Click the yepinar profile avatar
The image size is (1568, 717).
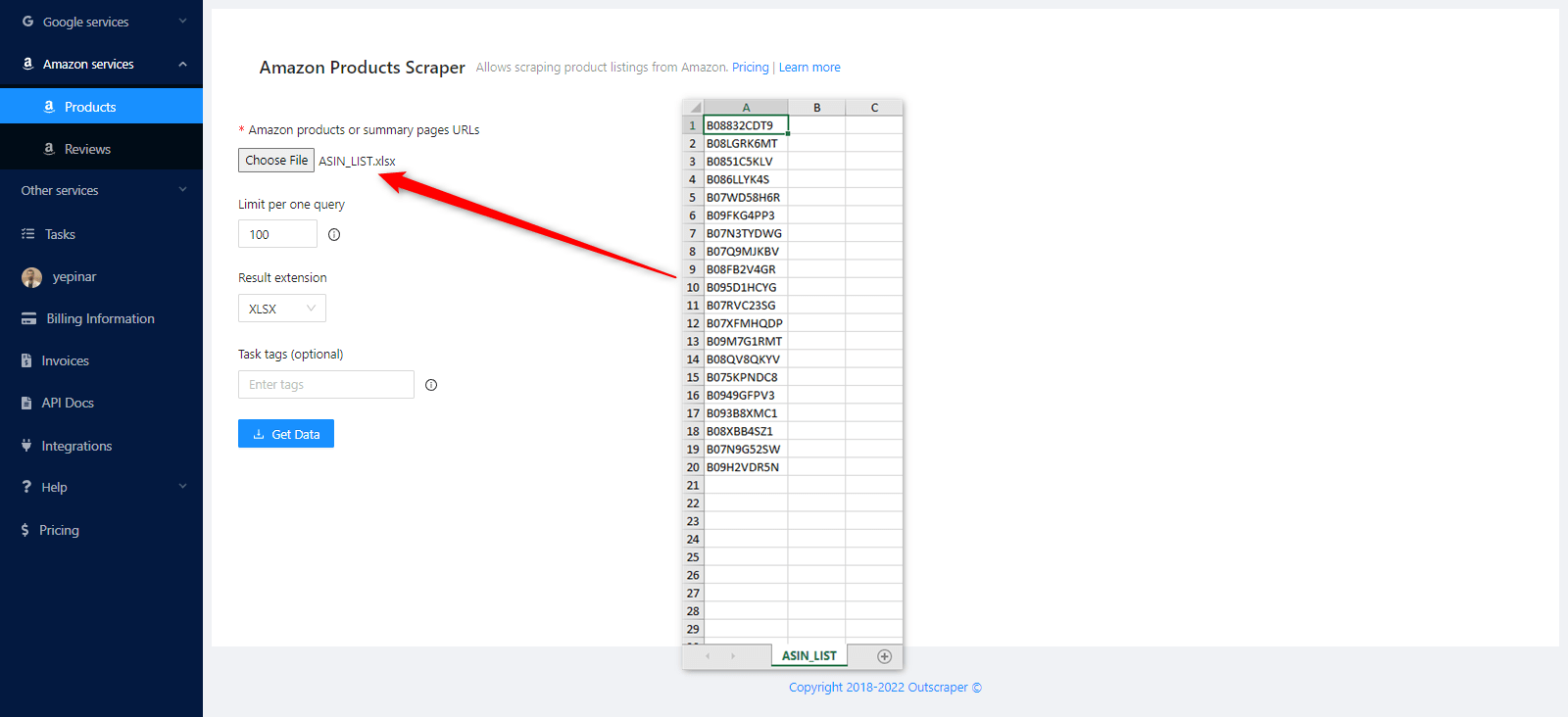click(31, 277)
